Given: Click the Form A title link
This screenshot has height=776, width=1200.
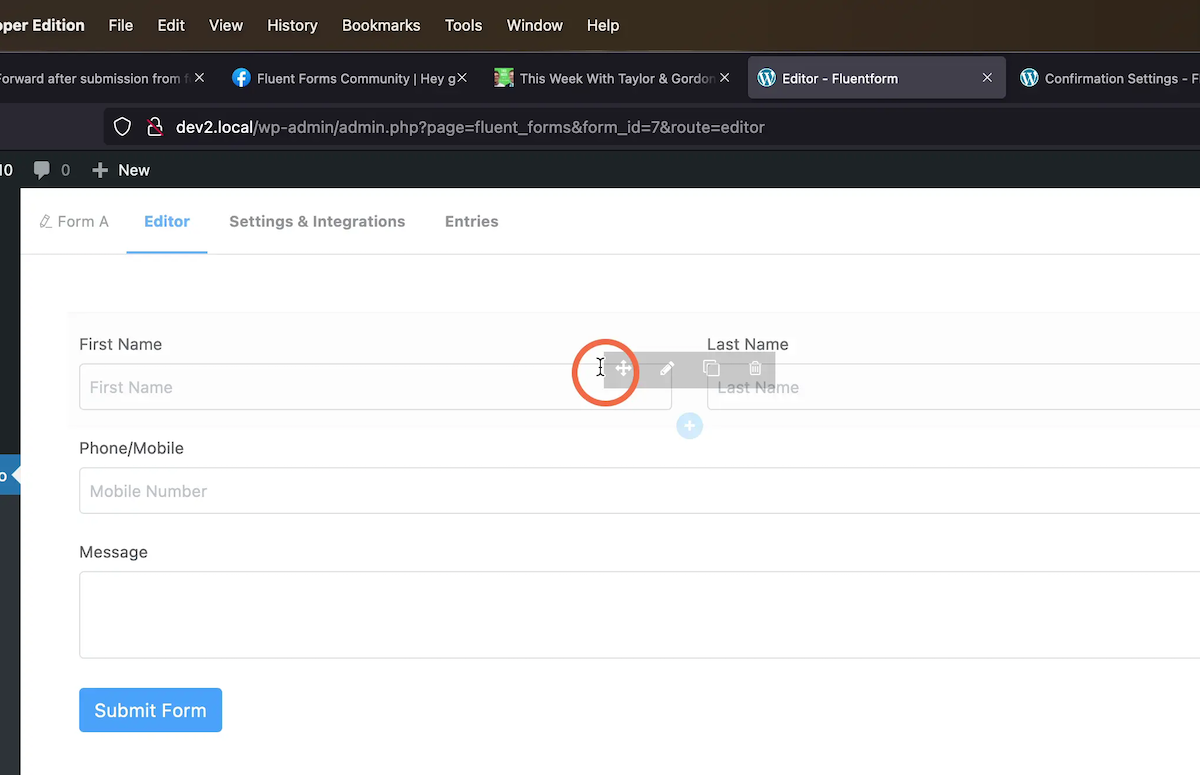Looking at the screenshot, I should click(x=82, y=221).
